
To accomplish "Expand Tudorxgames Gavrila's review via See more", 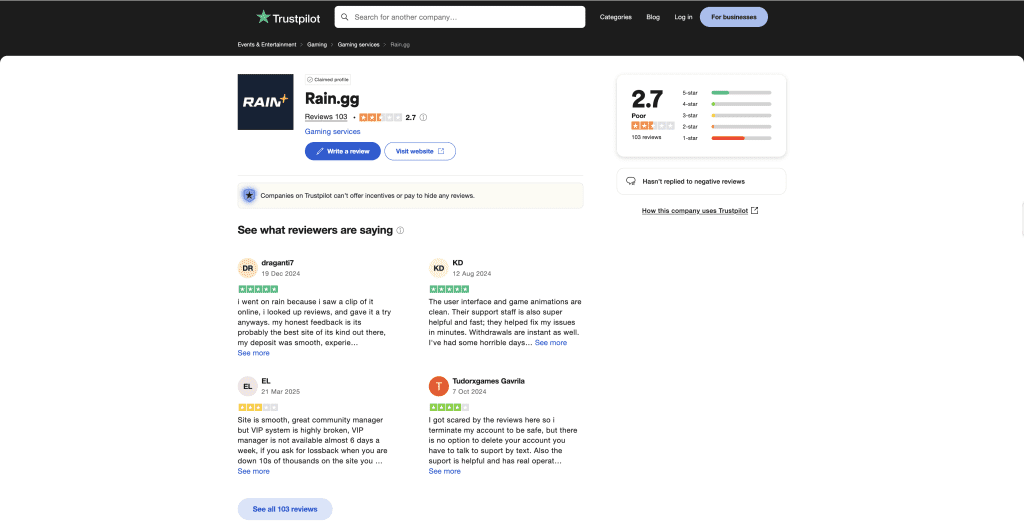I will click(444, 471).
